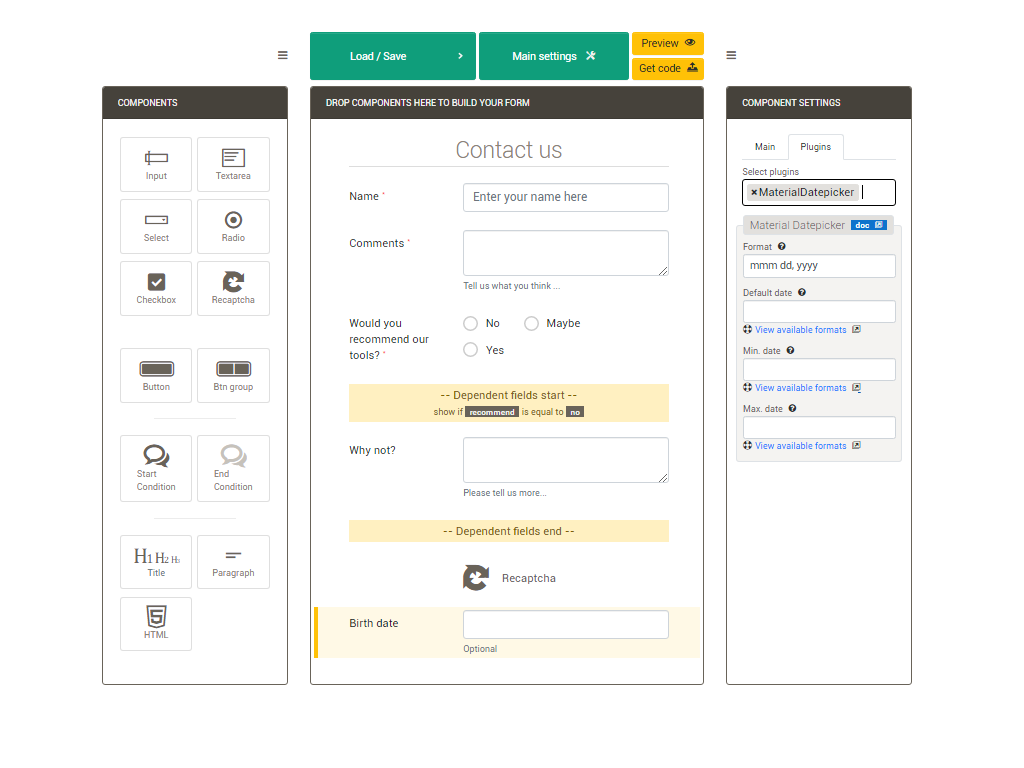Add an HTML component
Screen dimensions: 1024x768
tap(156, 623)
